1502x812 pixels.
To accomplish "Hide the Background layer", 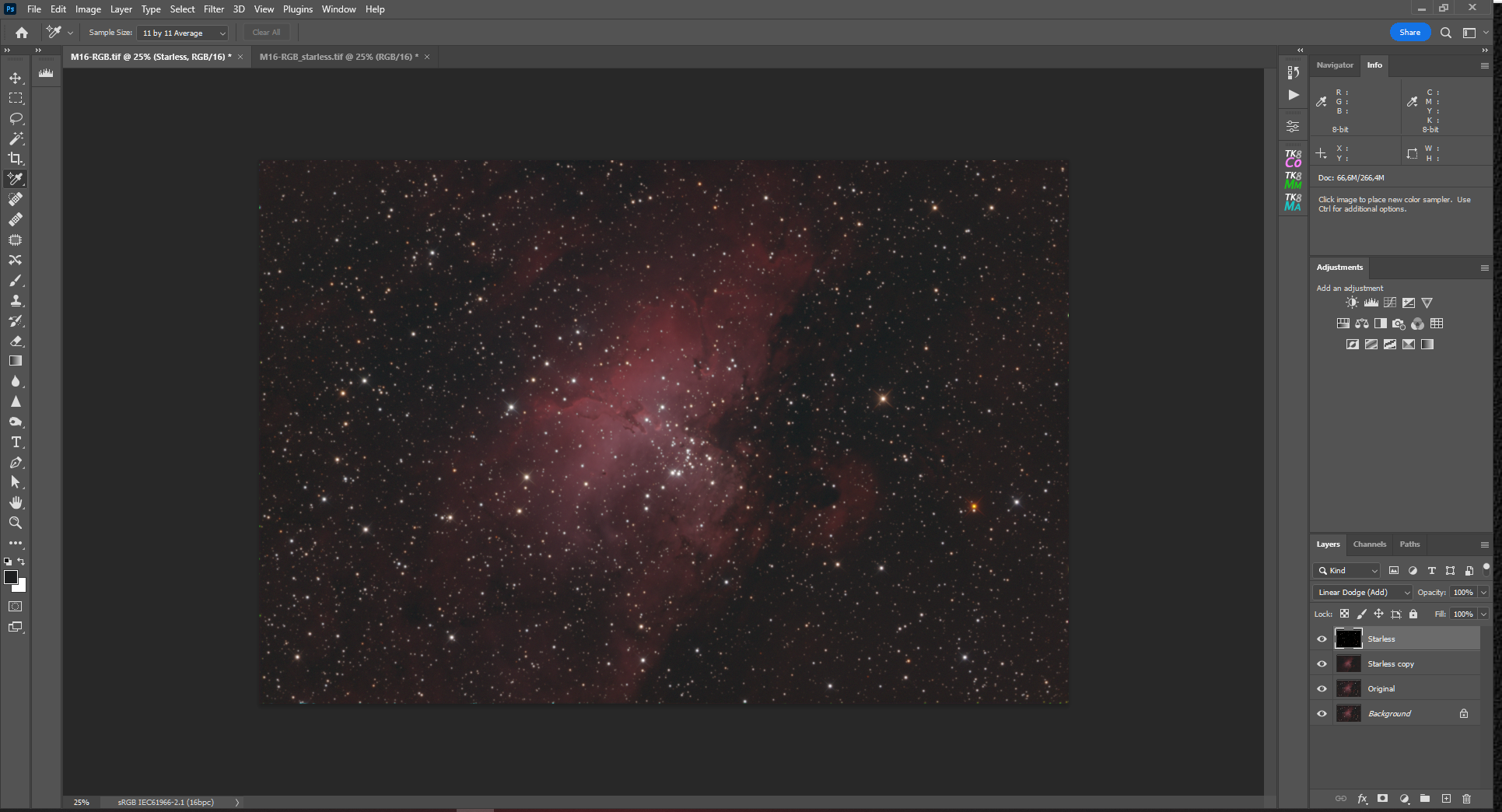I will [x=1322, y=714].
